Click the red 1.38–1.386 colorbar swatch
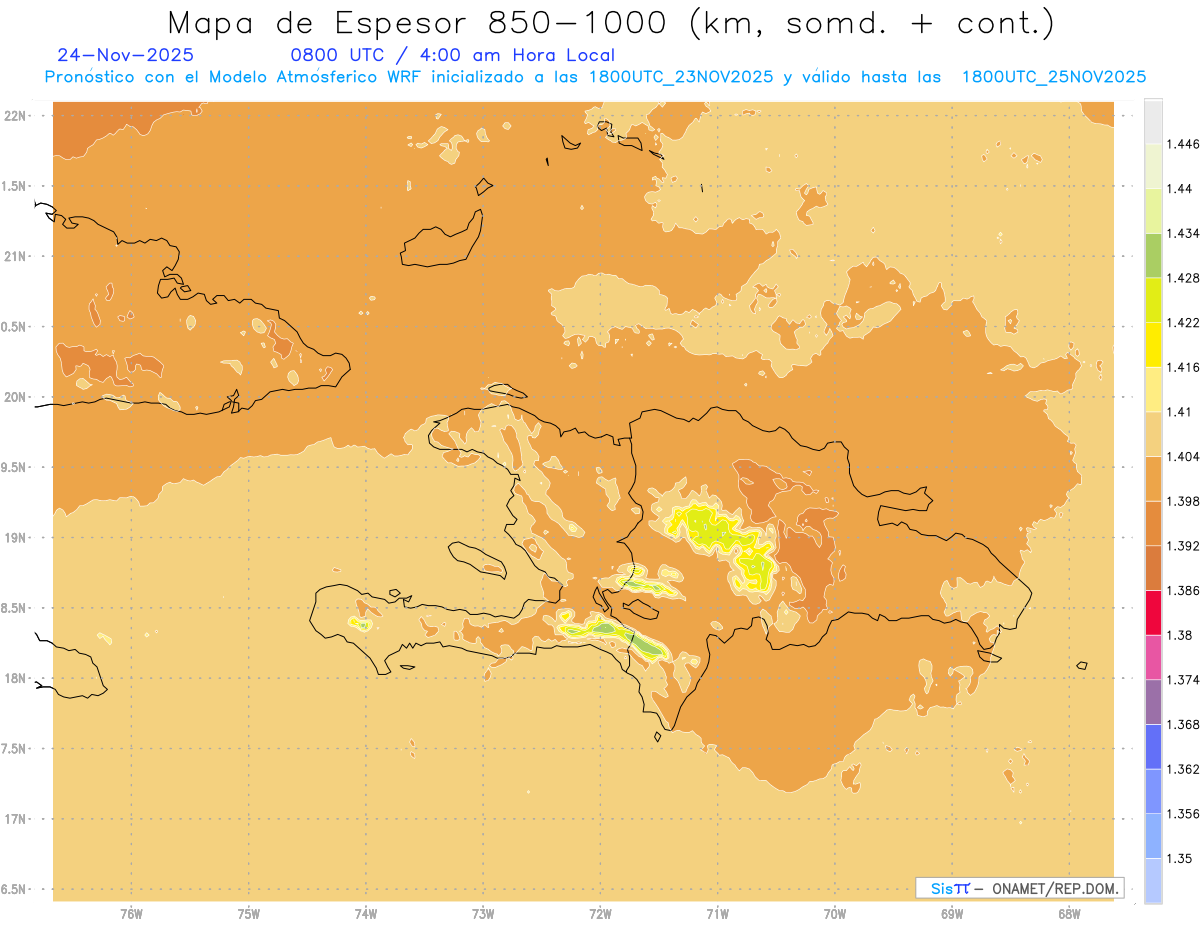This screenshot has width=1200, height=927. point(1153,612)
